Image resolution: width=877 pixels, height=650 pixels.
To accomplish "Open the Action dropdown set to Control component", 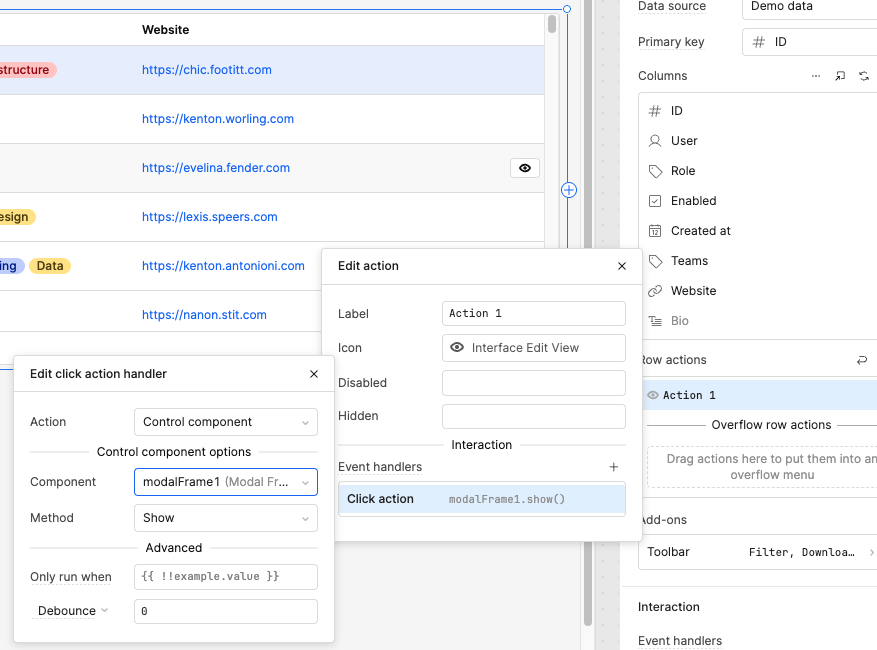I will (x=225, y=422).
